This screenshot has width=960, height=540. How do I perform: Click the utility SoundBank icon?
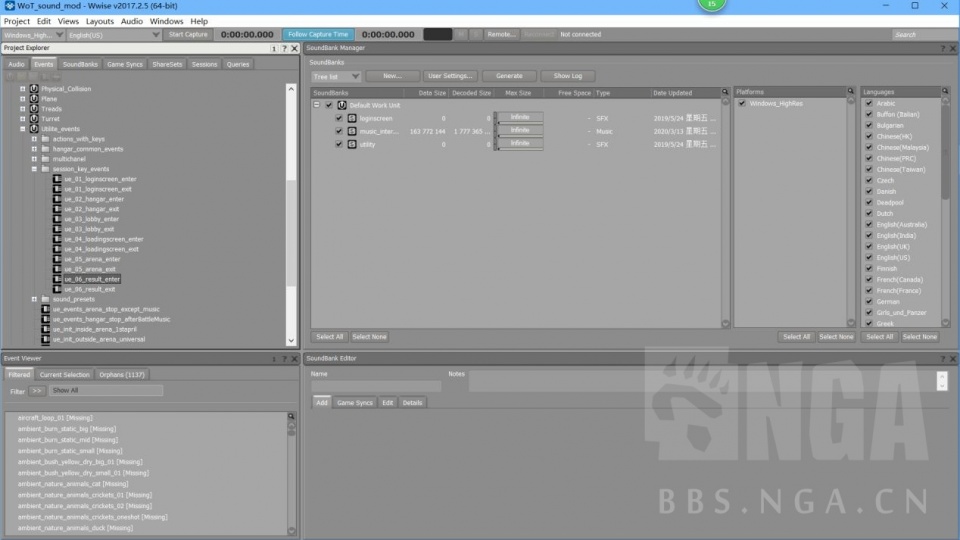point(352,144)
